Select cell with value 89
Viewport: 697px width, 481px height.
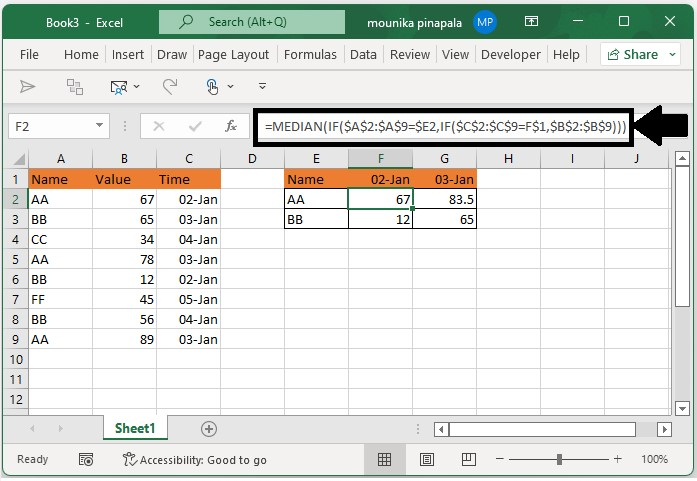(124, 339)
